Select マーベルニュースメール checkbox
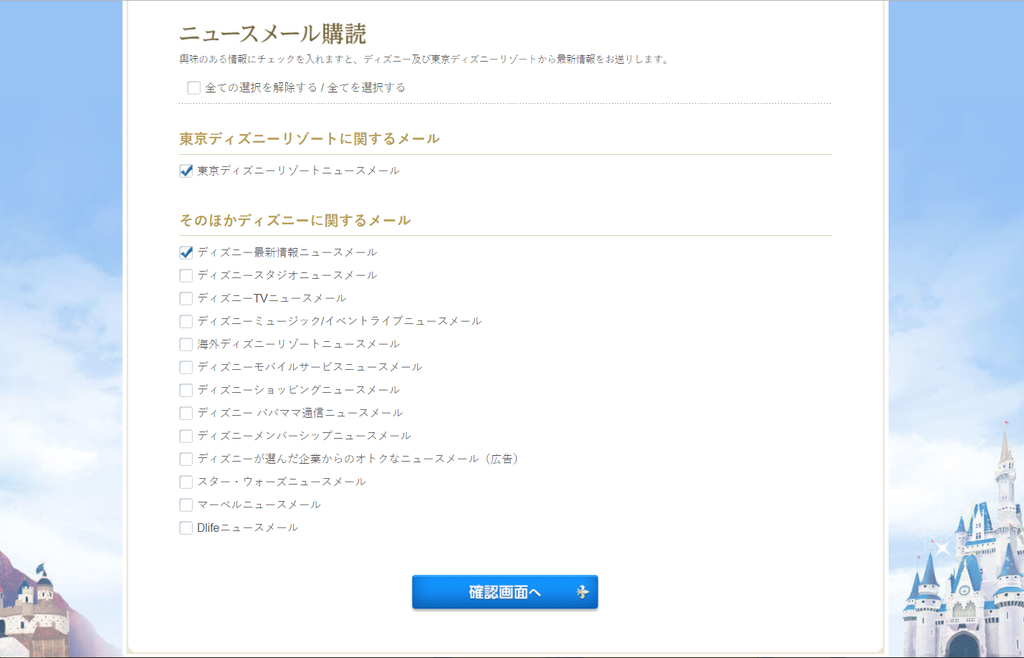 pos(186,505)
